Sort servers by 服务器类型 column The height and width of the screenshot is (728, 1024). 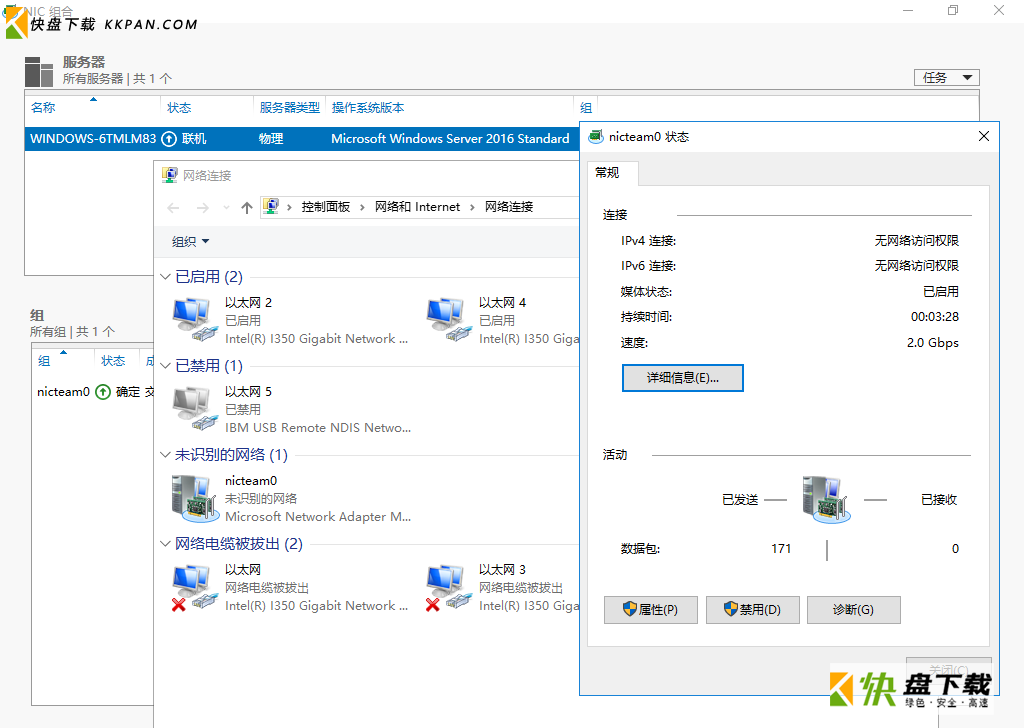tap(289, 108)
